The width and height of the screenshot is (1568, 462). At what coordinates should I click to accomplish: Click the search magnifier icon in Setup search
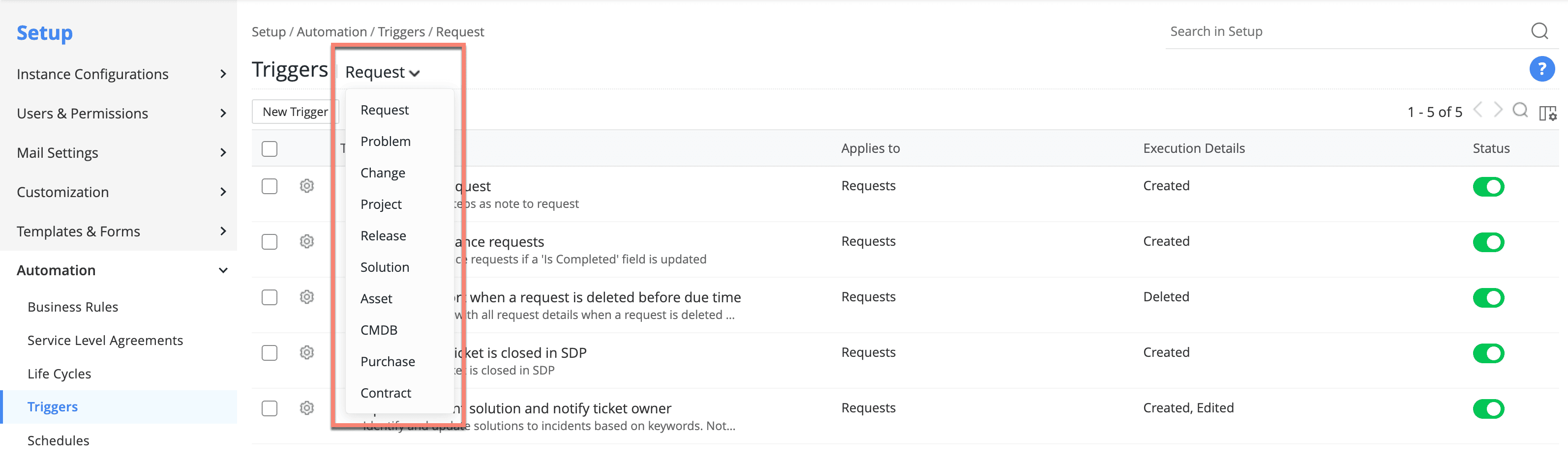pyautogui.click(x=1539, y=31)
